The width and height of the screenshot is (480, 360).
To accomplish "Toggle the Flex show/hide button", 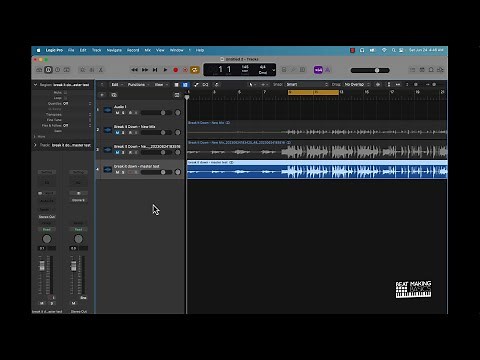I will (206, 85).
